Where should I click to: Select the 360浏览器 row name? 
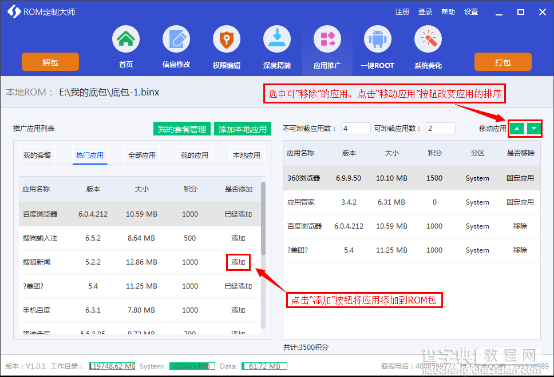click(x=304, y=178)
